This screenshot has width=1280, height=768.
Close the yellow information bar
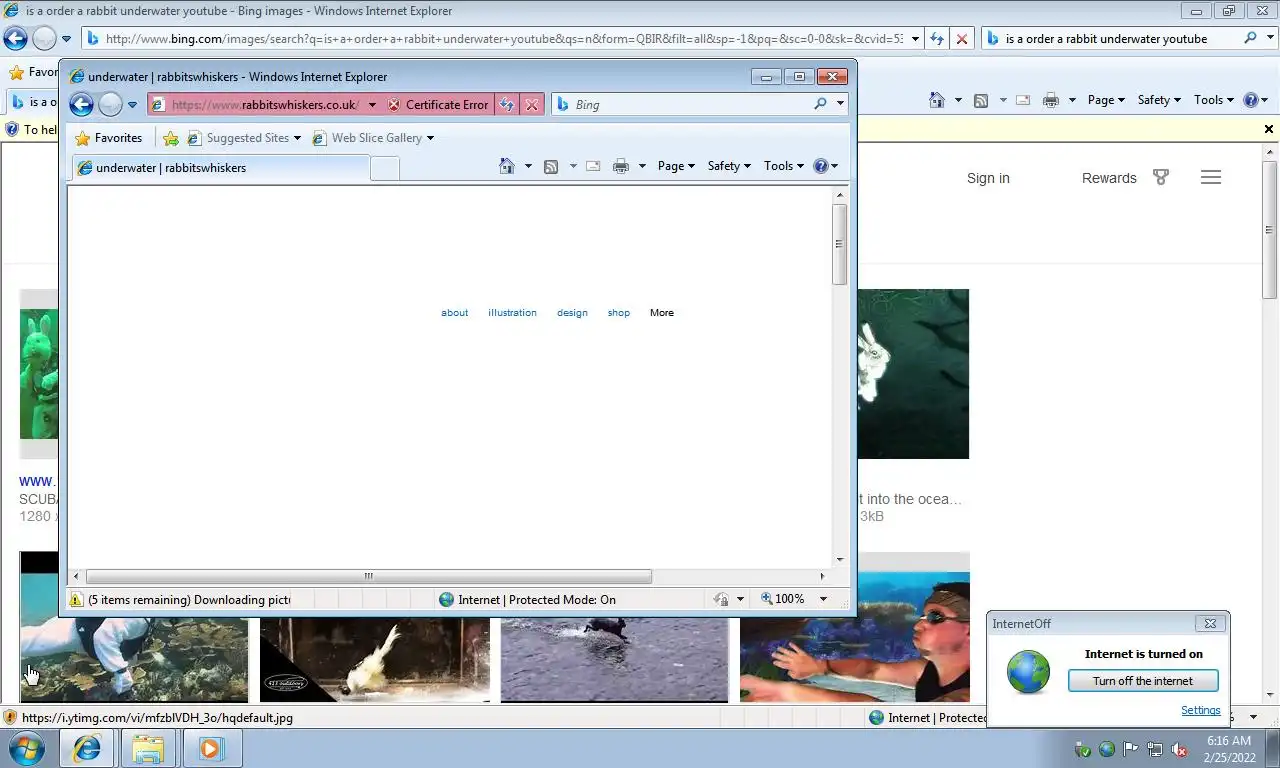pos(1269,129)
